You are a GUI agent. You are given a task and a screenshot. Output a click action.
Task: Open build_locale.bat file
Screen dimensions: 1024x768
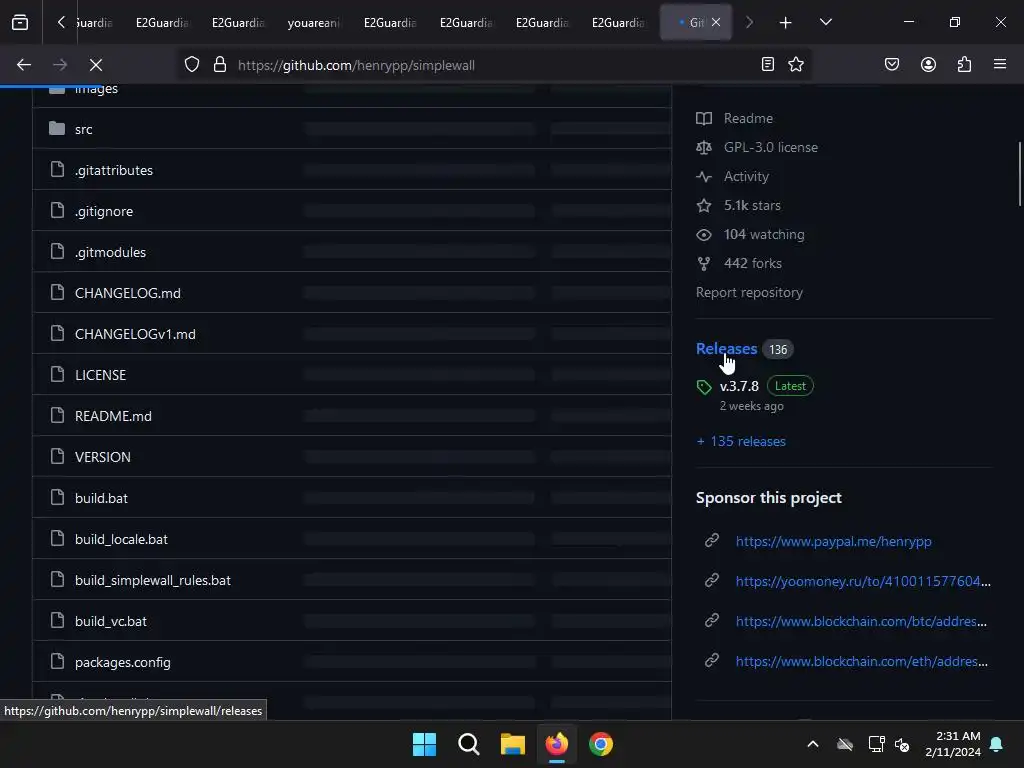pos(121,539)
